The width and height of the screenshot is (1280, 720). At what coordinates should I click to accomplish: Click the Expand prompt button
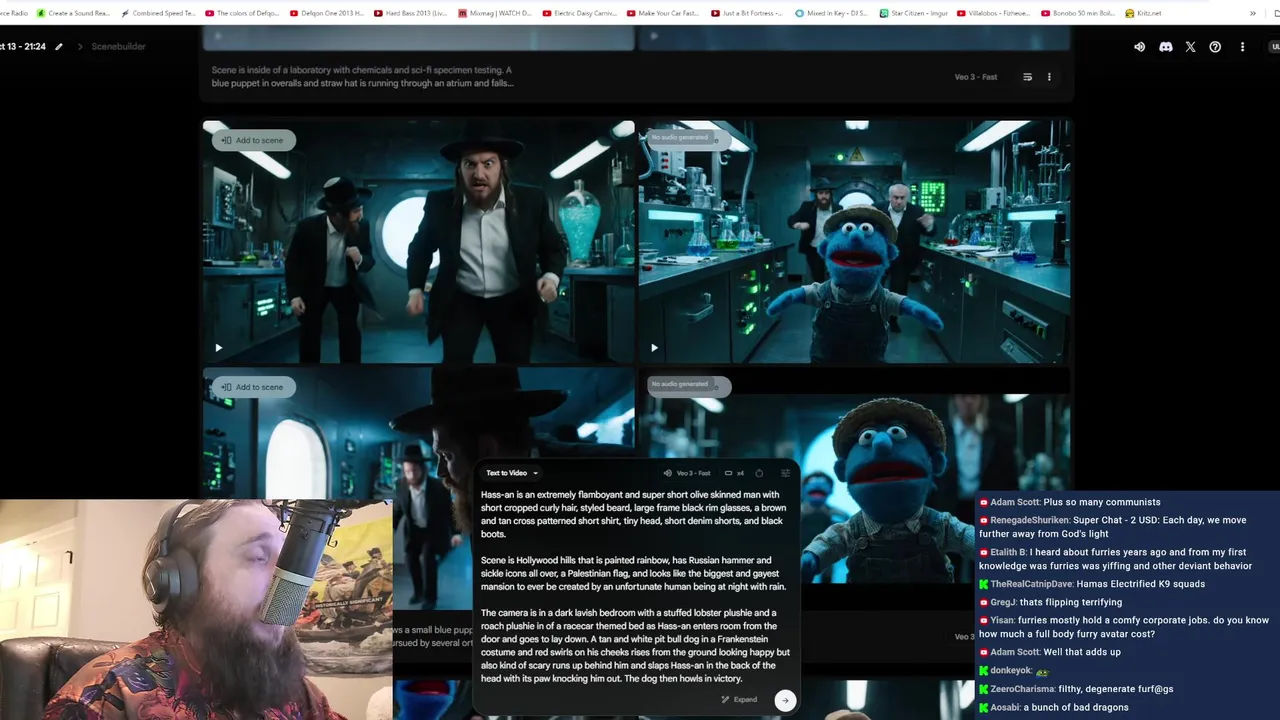tap(739, 700)
